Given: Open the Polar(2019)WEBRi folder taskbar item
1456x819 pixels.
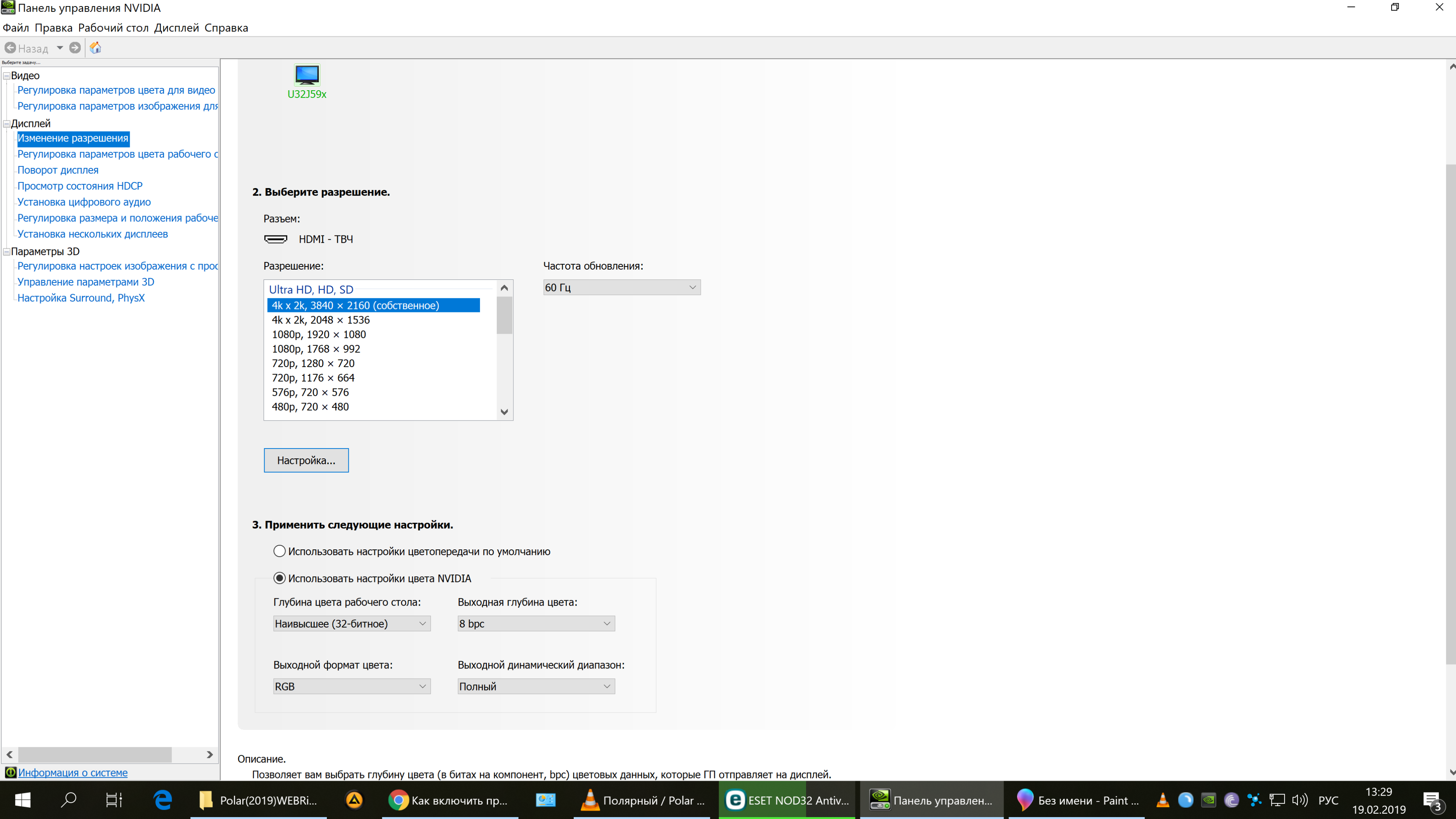Looking at the screenshot, I should [259, 800].
